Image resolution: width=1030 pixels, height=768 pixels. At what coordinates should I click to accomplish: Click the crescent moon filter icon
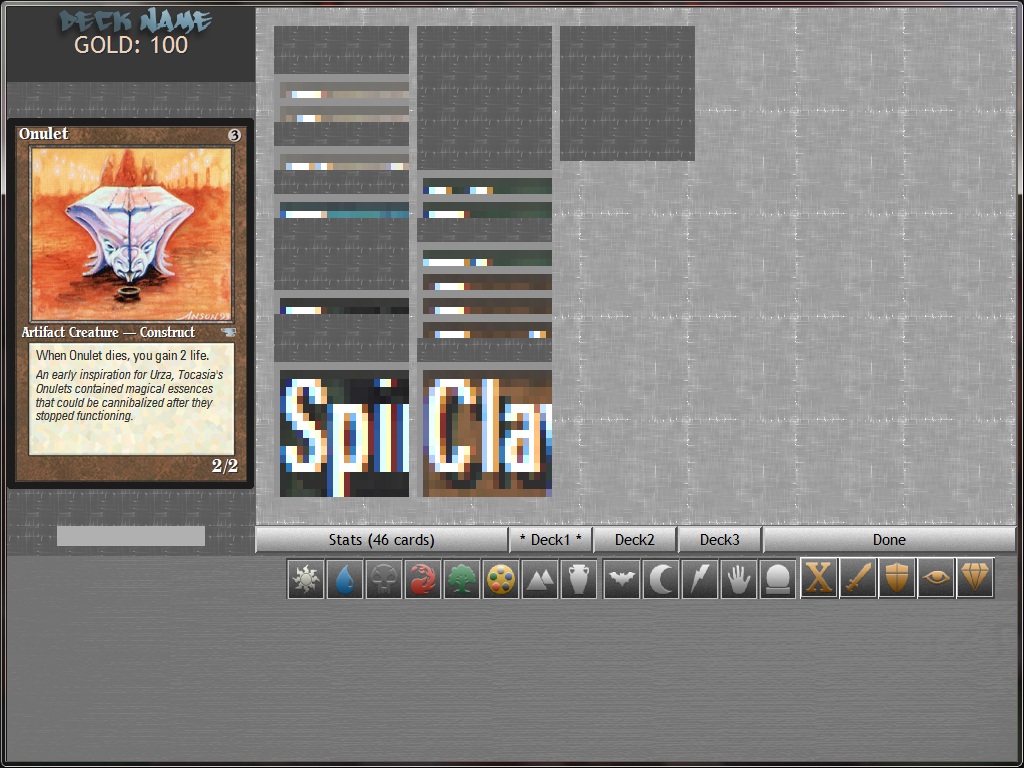pyautogui.click(x=660, y=579)
